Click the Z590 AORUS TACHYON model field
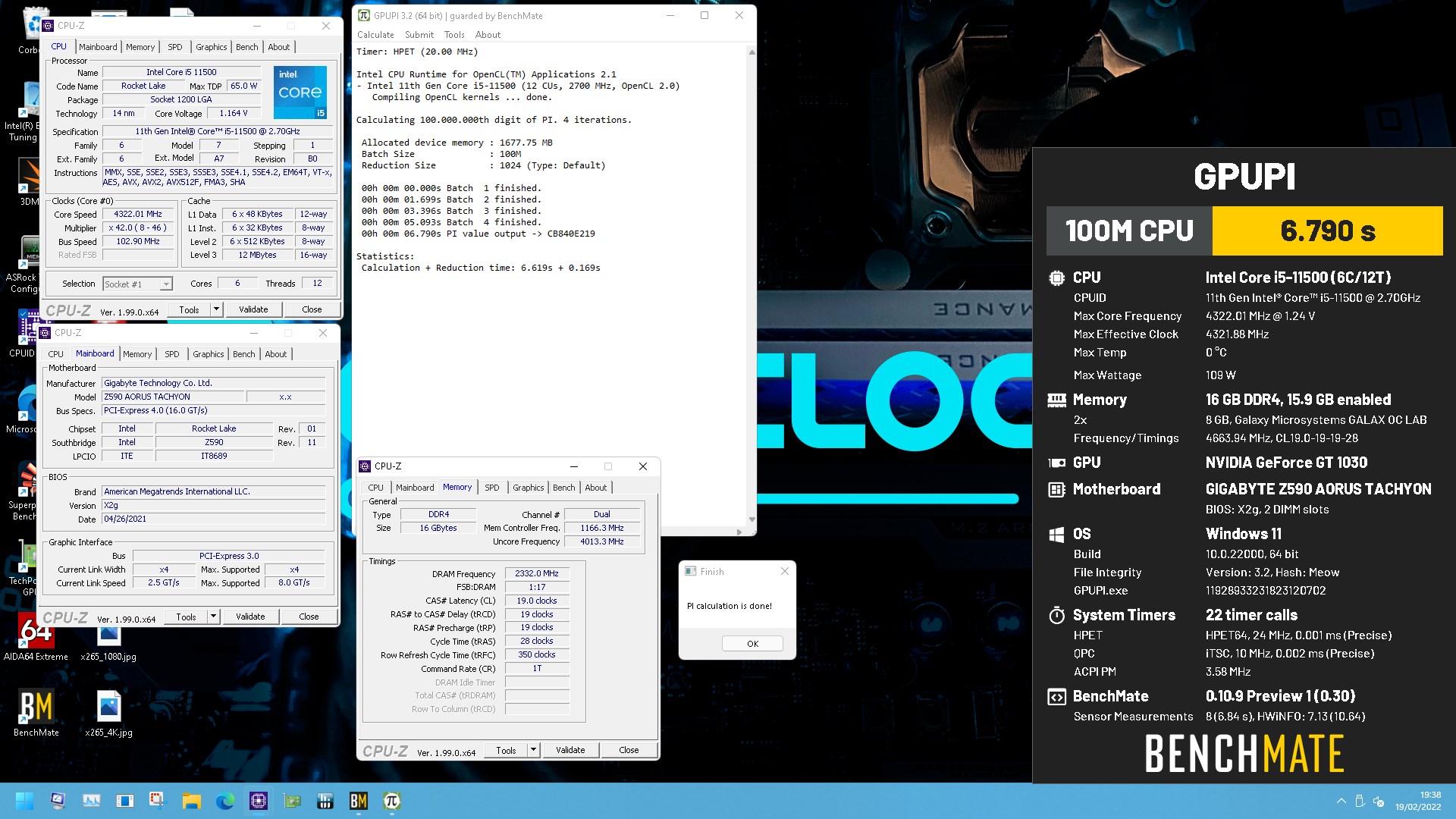The width and height of the screenshot is (1456, 819). [174, 397]
